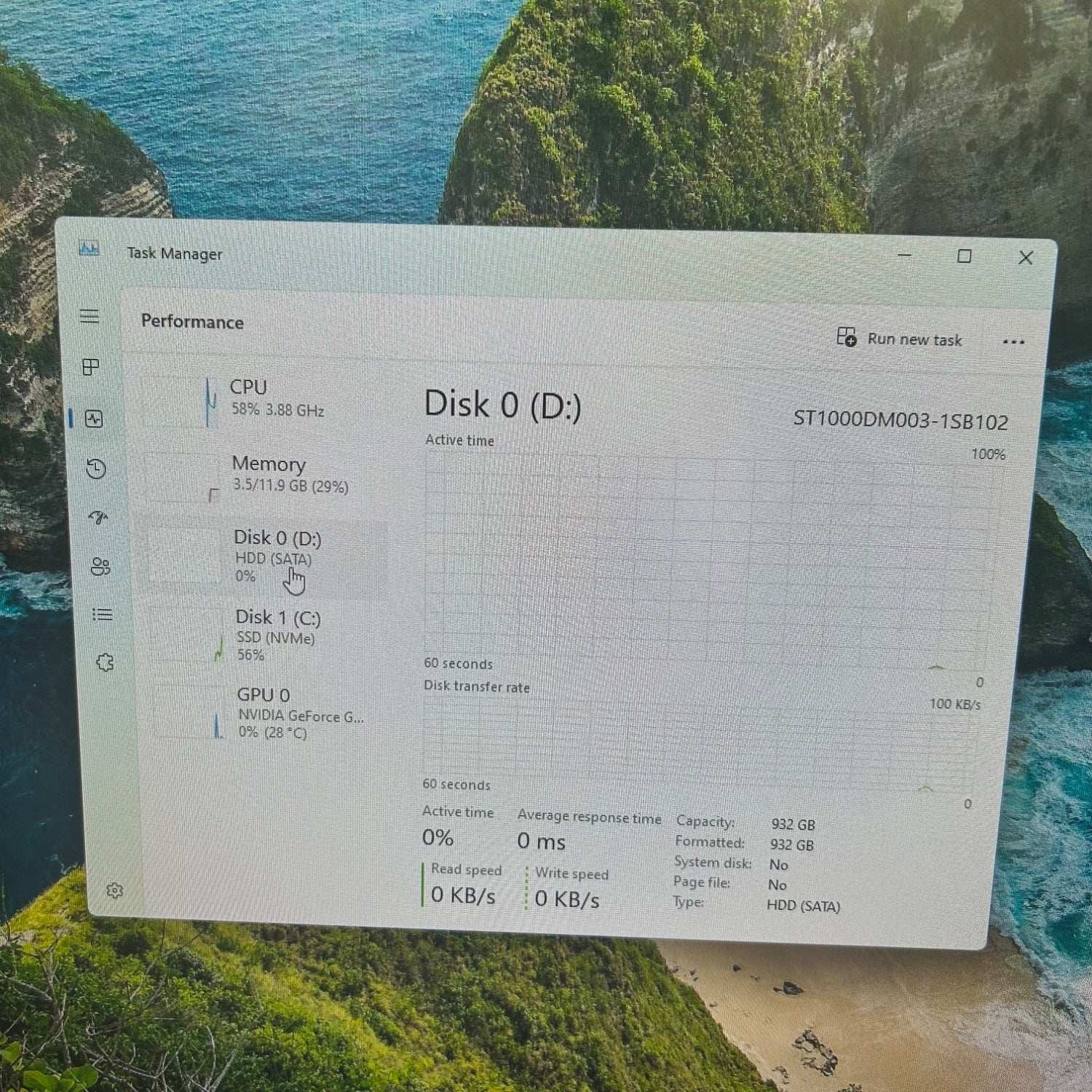Screen dimensions: 1092x1092
Task: Click the Run new task button
Action: point(900,339)
